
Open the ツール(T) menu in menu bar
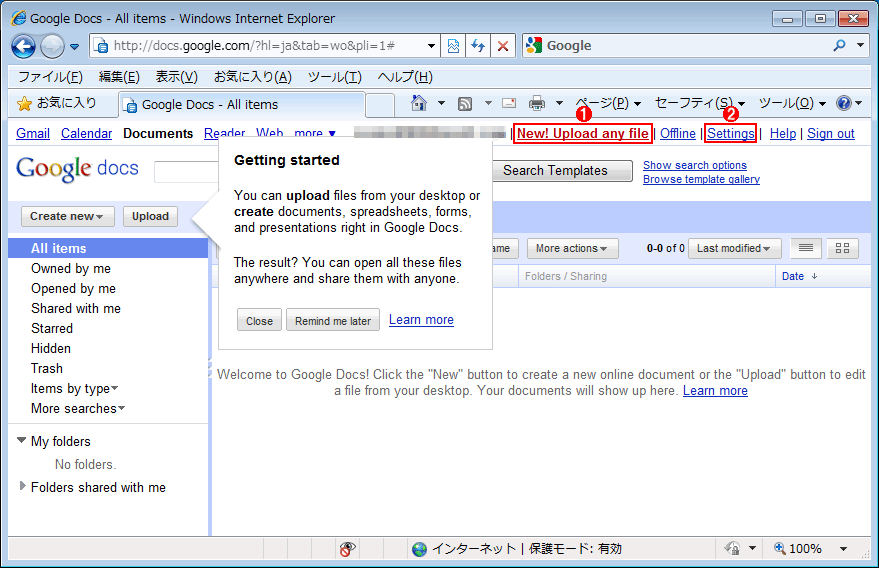(x=335, y=77)
